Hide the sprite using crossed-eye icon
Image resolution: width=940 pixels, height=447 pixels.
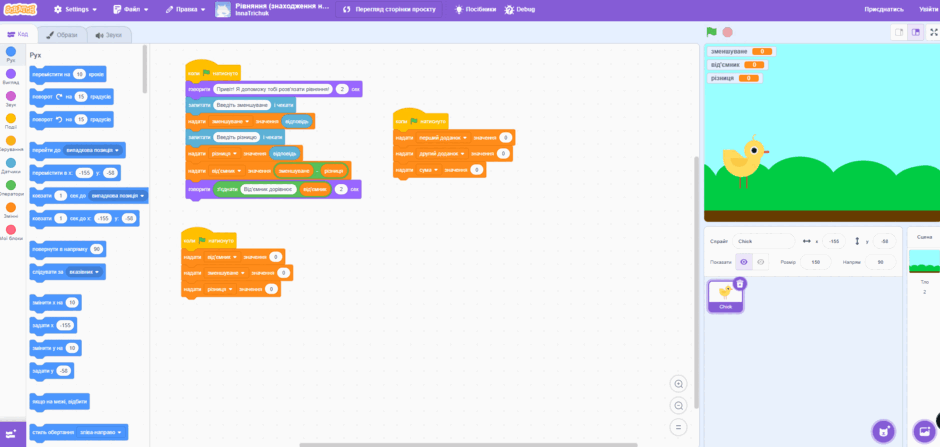pyautogui.click(x=760, y=262)
